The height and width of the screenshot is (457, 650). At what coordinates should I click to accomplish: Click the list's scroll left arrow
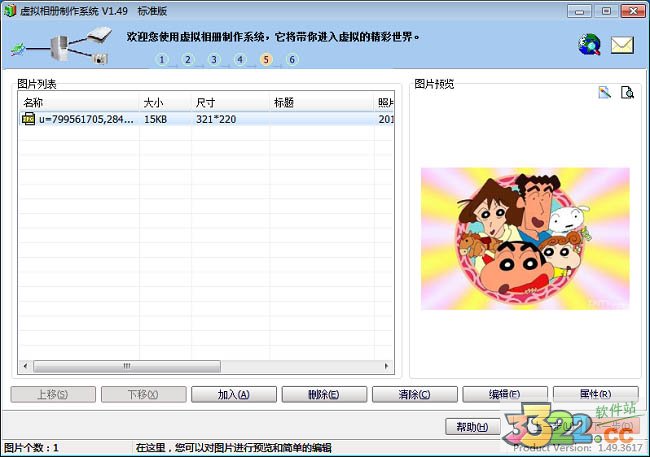[26, 366]
